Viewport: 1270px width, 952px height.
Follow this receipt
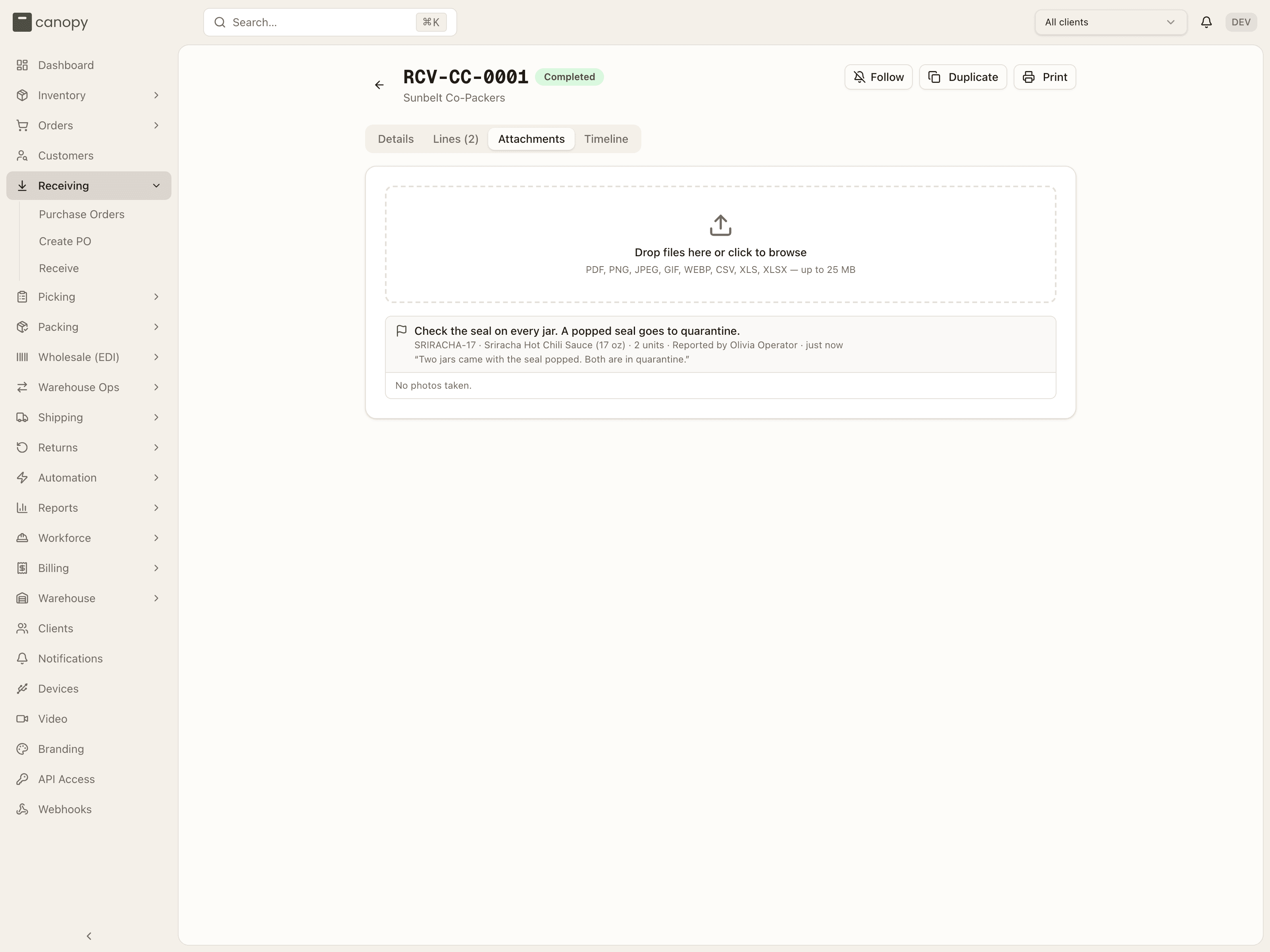point(878,77)
